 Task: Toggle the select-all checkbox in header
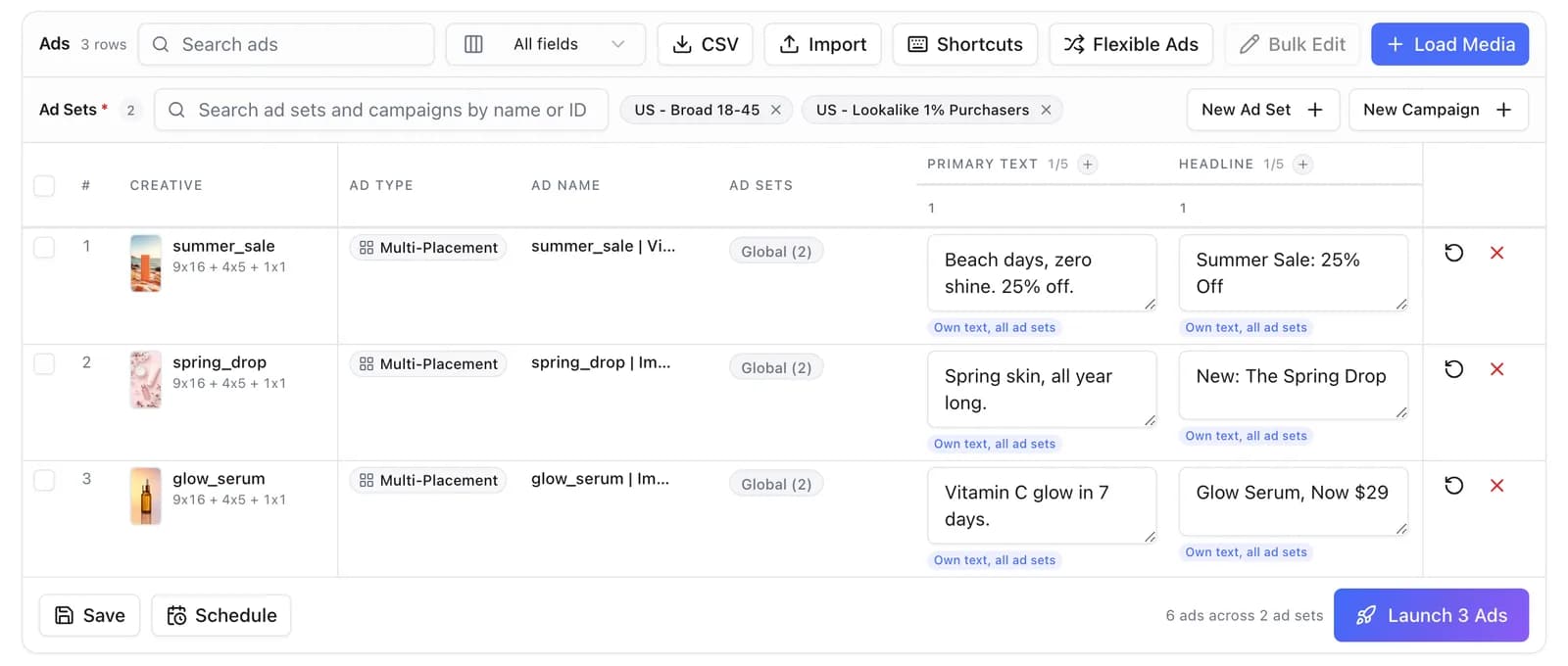pyautogui.click(x=44, y=185)
